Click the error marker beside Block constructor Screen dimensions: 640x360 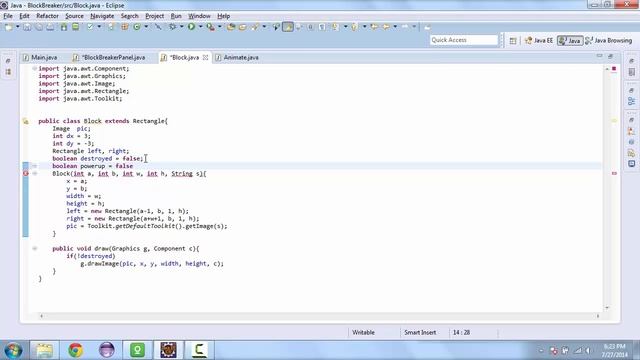coord(26,173)
